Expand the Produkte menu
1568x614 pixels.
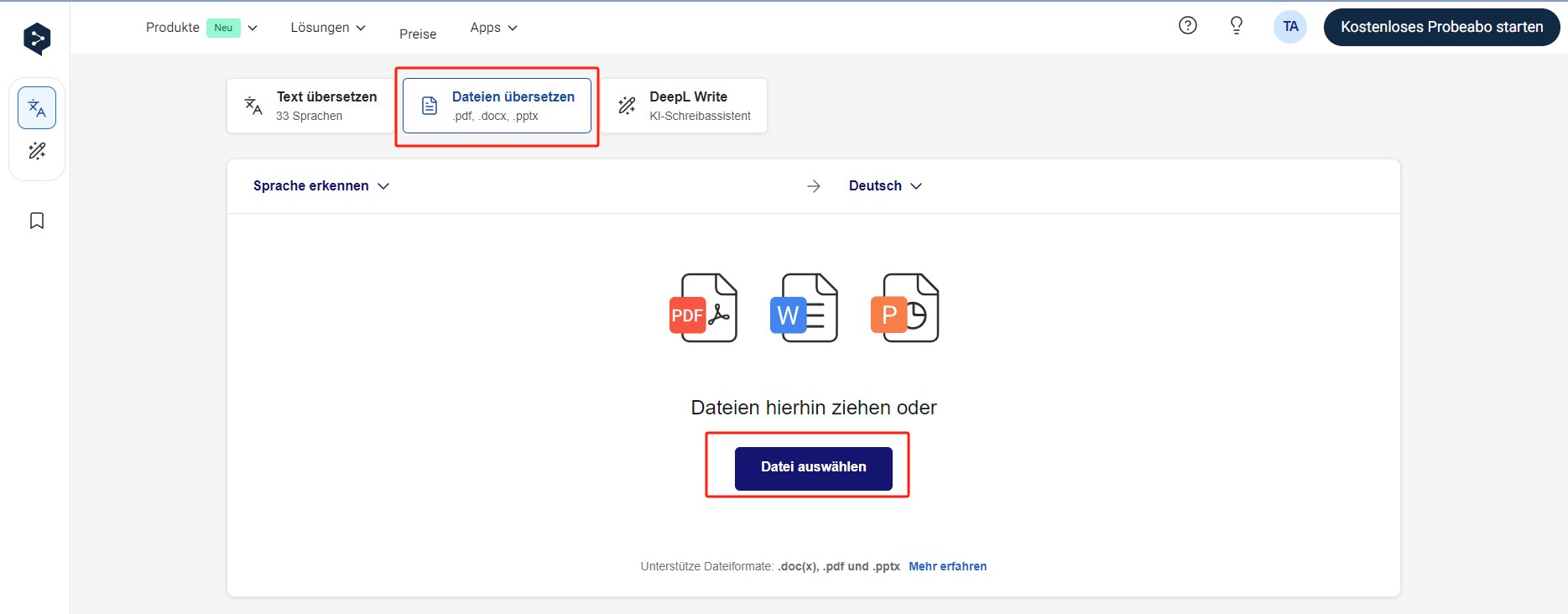[201, 28]
